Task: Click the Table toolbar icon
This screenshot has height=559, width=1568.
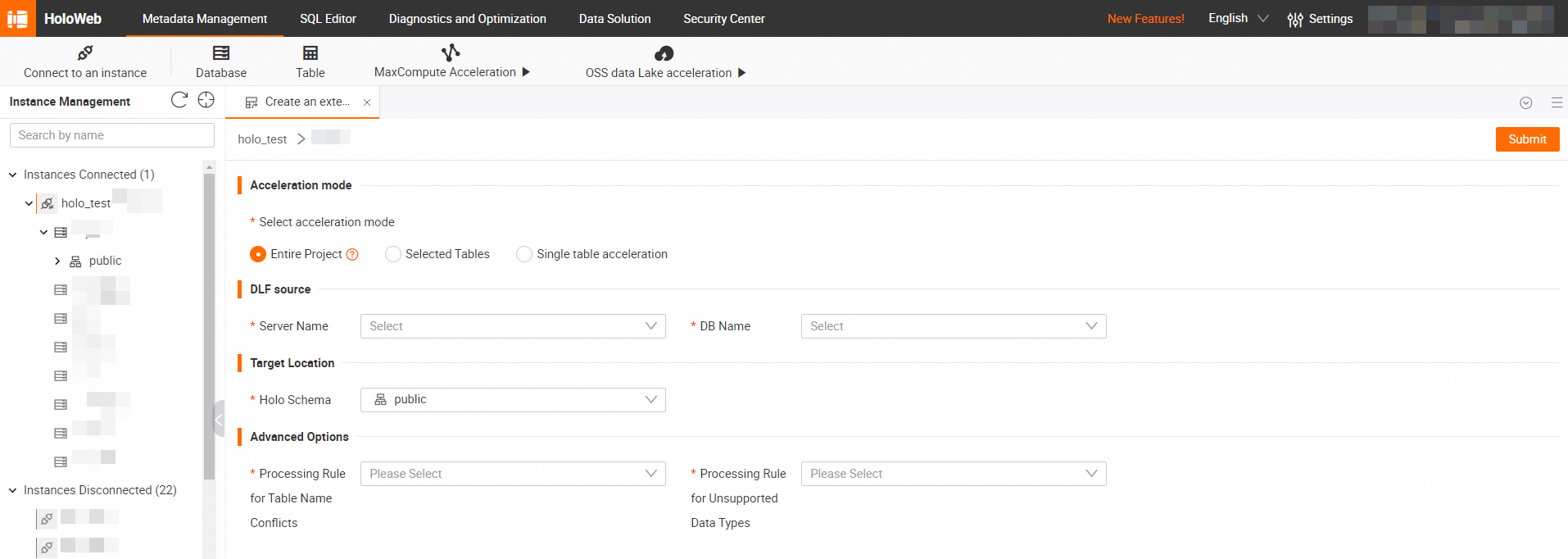Action: click(x=310, y=53)
